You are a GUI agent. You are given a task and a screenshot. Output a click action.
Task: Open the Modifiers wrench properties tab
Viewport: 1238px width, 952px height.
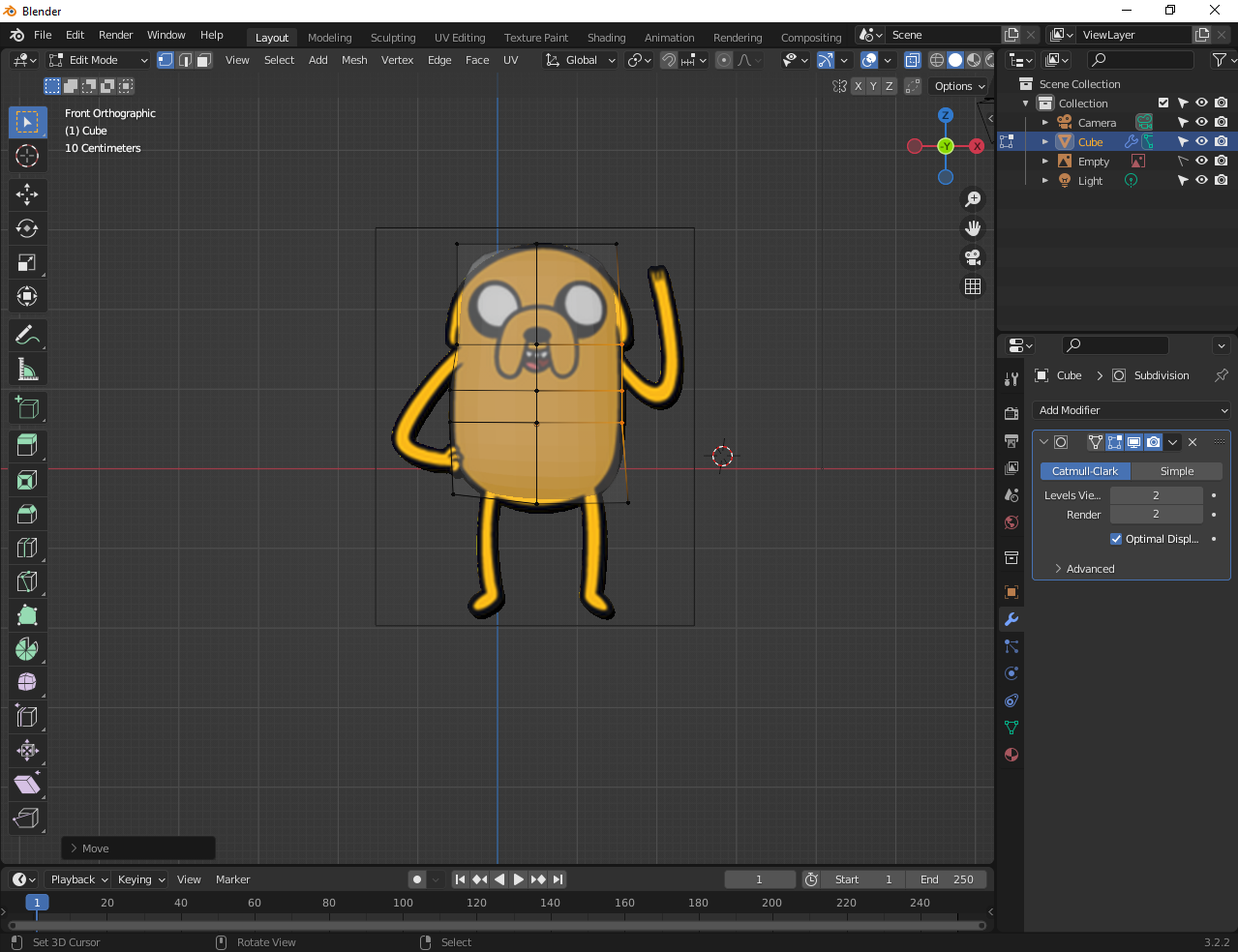pyautogui.click(x=1012, y=619)
